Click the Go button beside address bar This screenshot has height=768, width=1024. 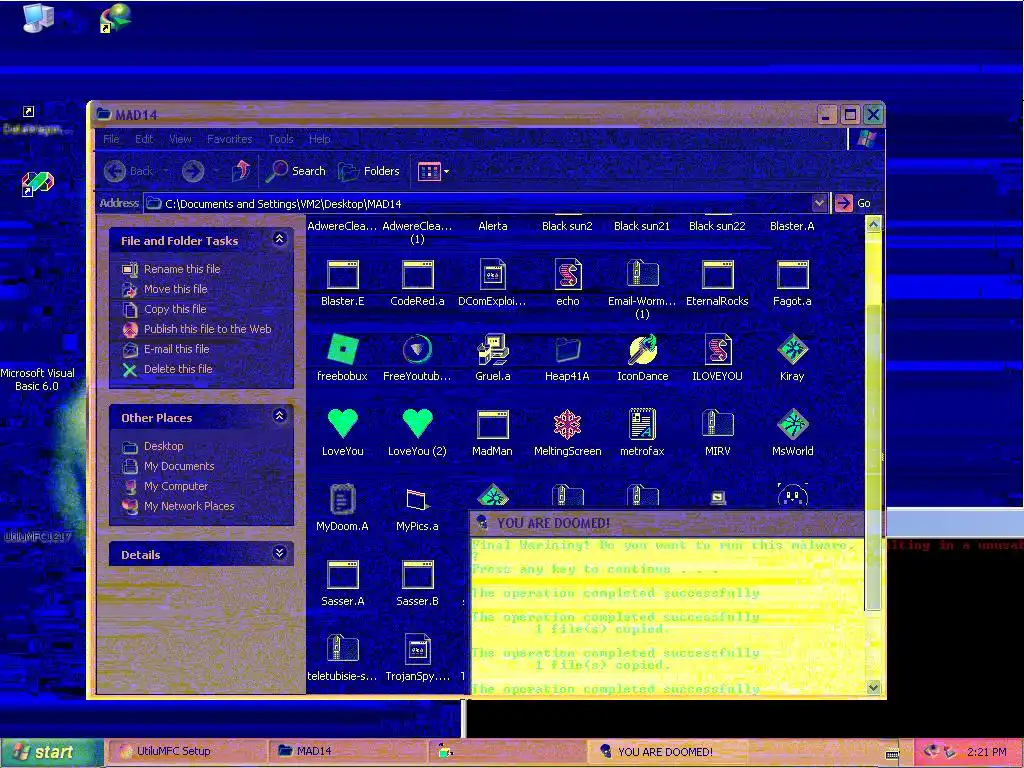pos(854,203)
